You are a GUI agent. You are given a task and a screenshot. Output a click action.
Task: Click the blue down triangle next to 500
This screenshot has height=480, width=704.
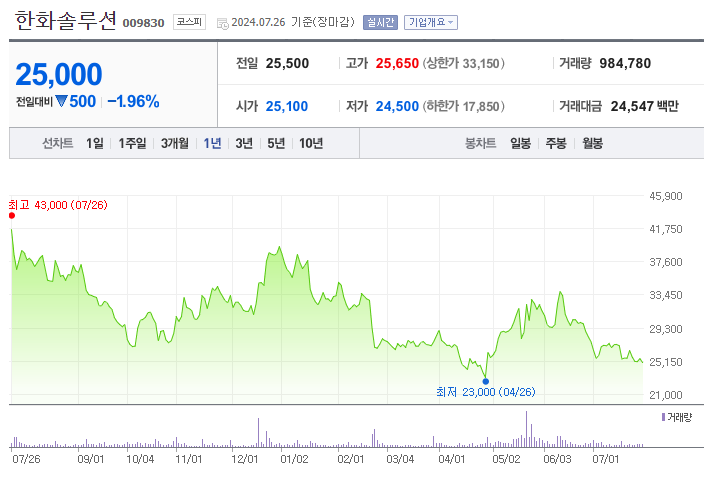[x=61, y=101]
